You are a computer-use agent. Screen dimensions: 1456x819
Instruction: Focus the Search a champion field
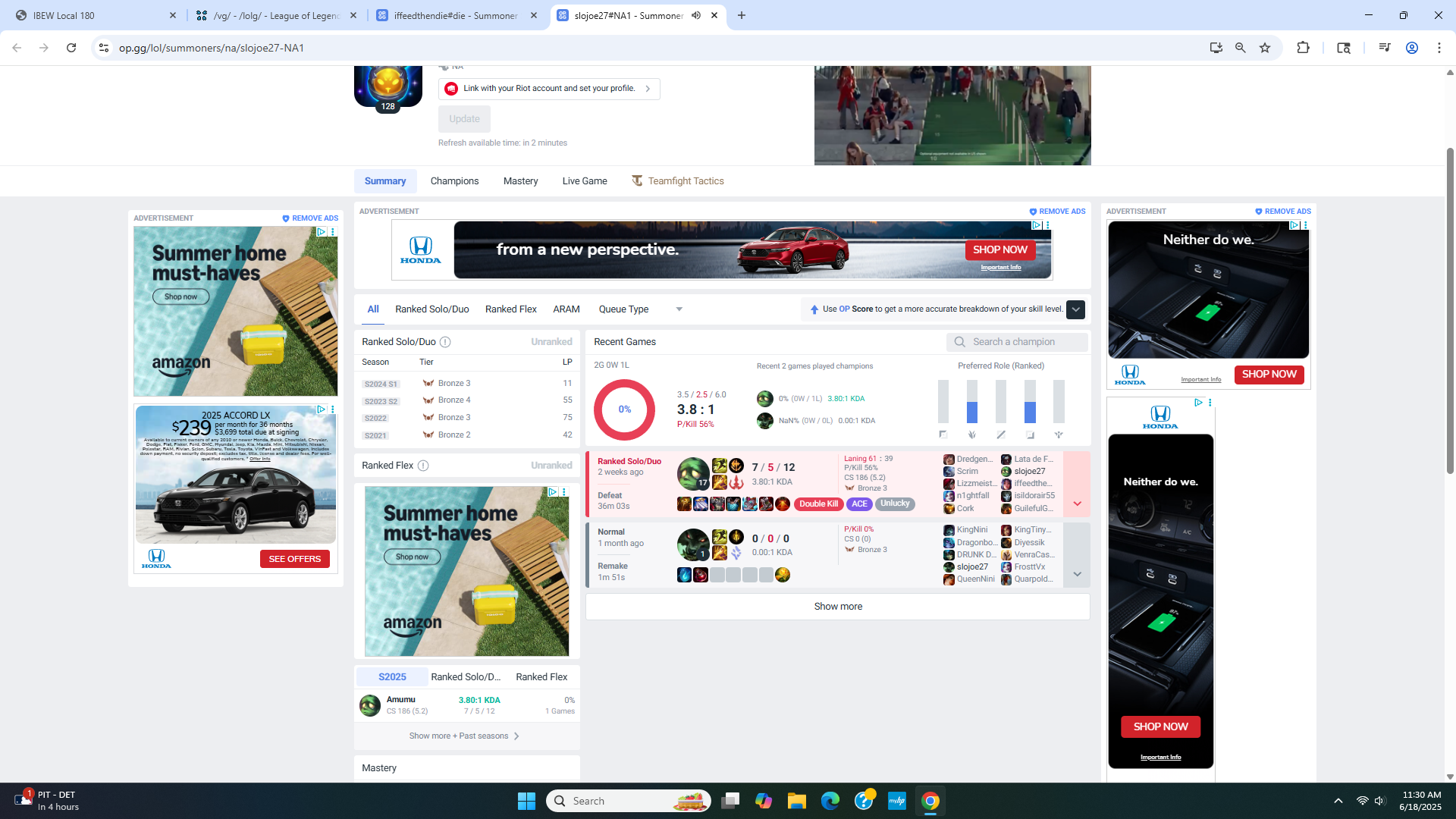[1017, 342]
